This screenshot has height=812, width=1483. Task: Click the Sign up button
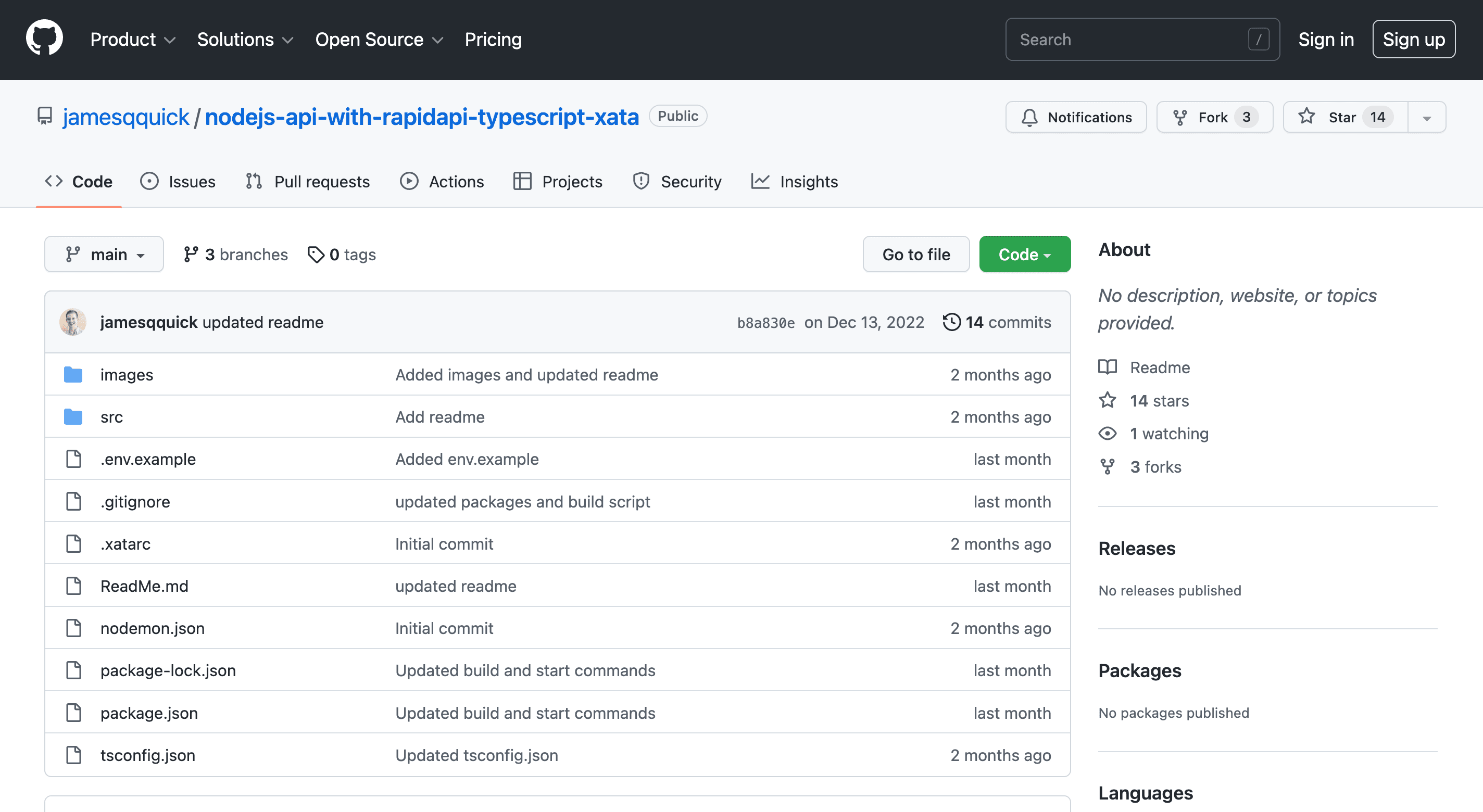1414,39
